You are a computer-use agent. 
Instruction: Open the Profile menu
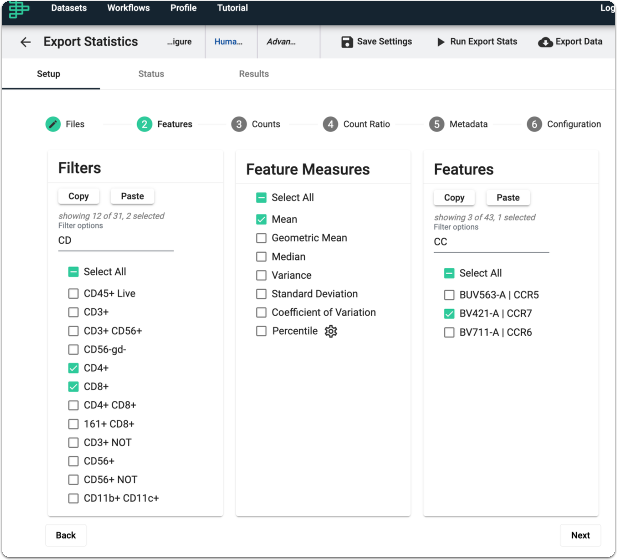[183, 8]
